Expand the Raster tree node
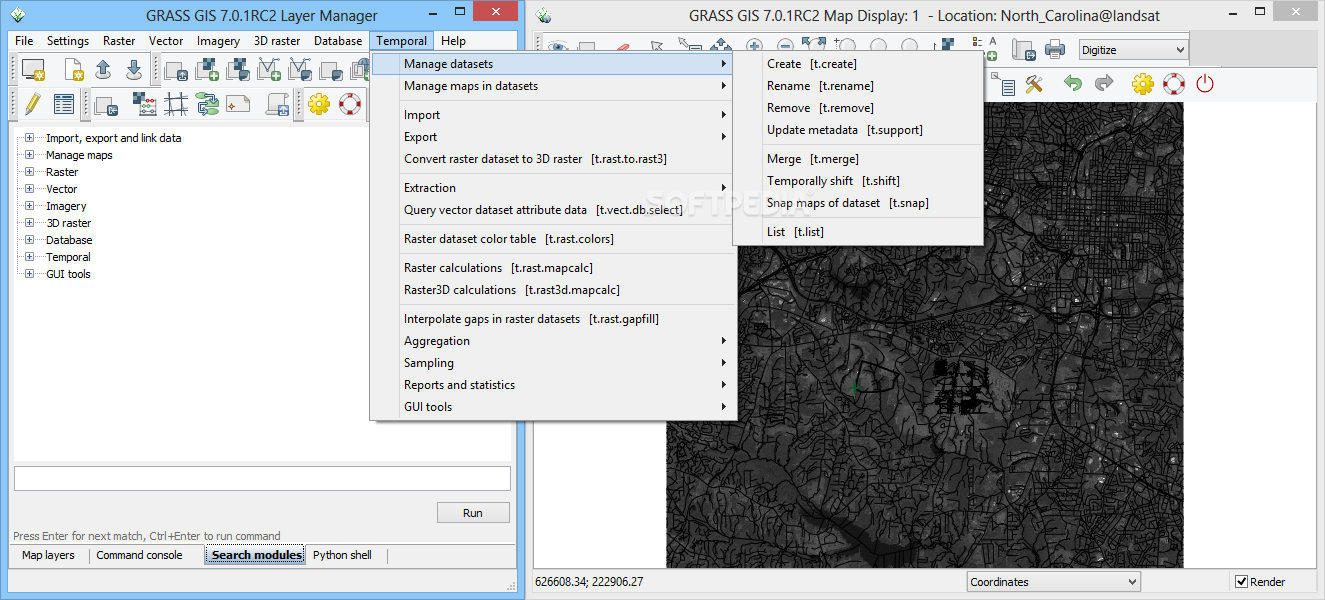 [x=30, y=172]
